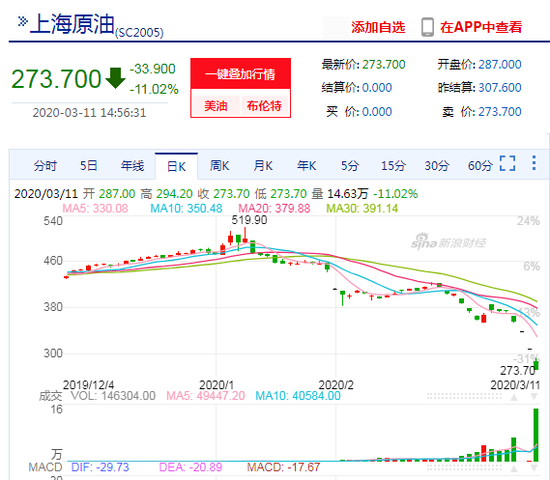
Task: Click the timestamp 2020-03-11 14:56:31
Action: coord(89,113)
